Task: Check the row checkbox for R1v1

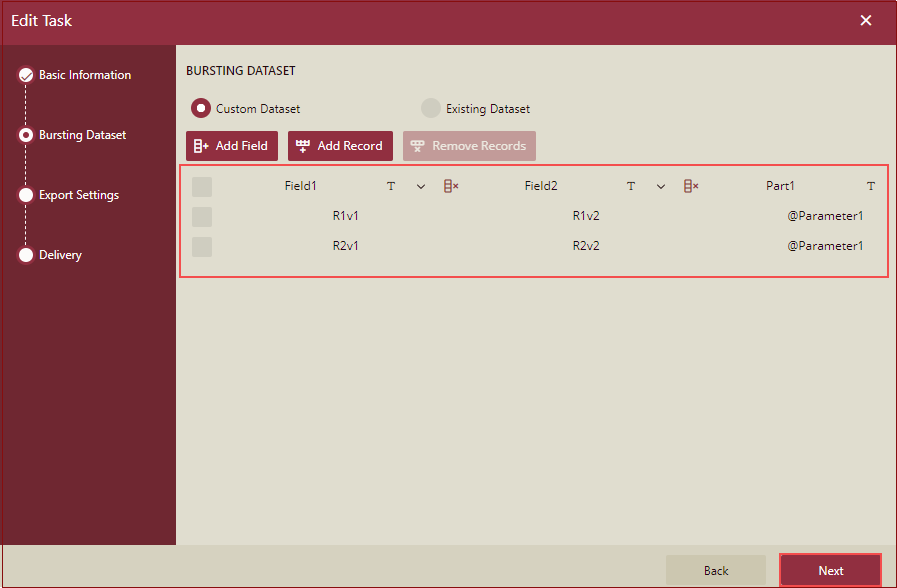Action: [202, 216]
